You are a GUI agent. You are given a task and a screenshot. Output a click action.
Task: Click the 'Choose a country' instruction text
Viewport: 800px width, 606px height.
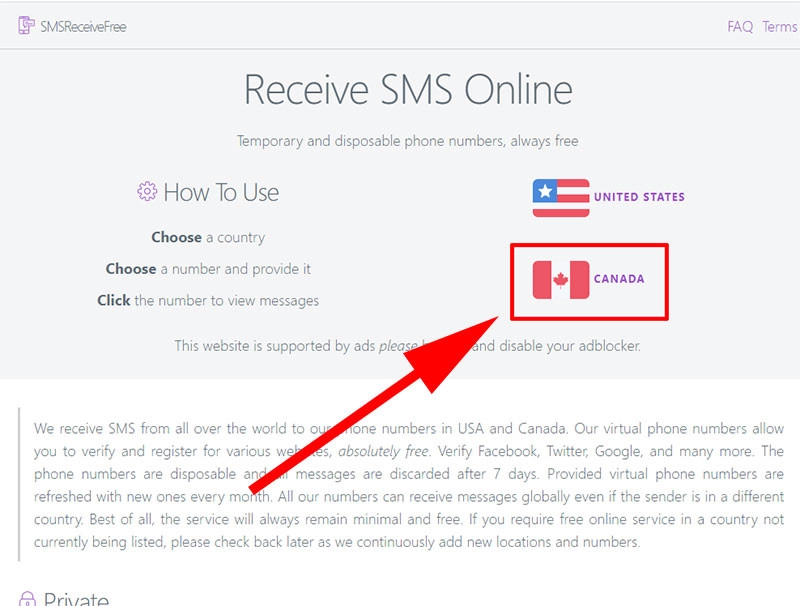click(208, 238)
